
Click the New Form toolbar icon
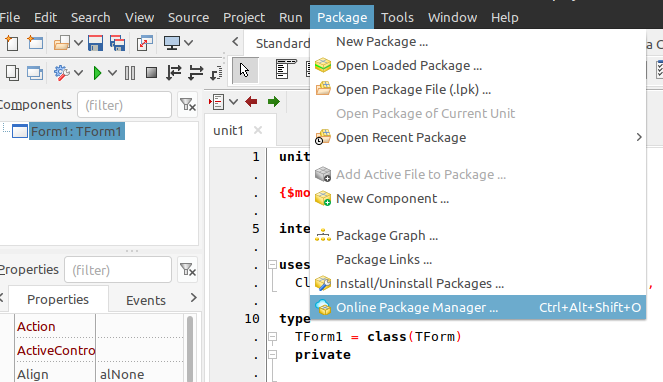(x=35, y=43)
